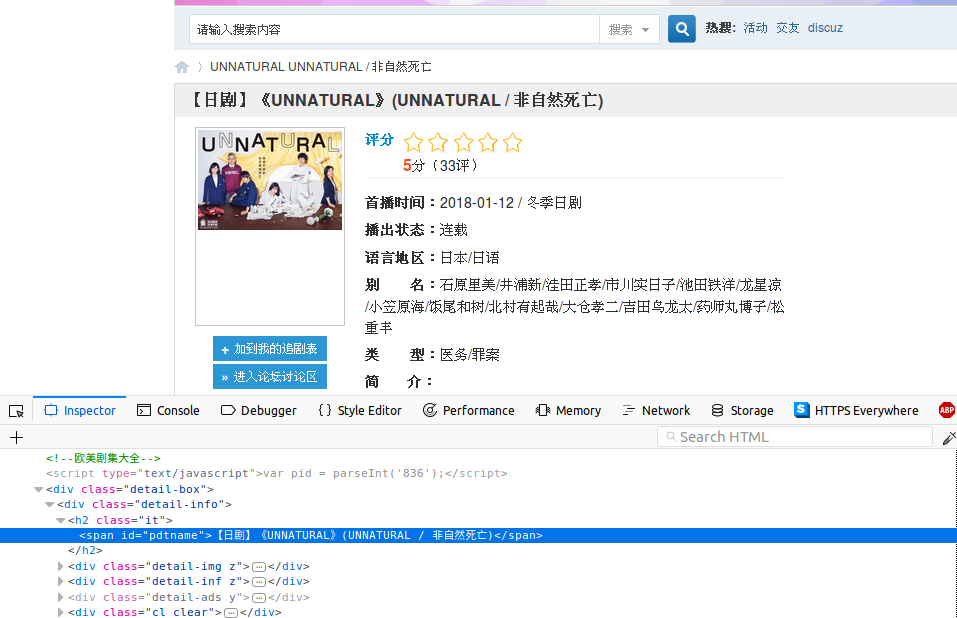This screenshot has width=957, height=618.
Task: Click the UNNATURAL breadcrumb link
Action: tap(320, 66)
